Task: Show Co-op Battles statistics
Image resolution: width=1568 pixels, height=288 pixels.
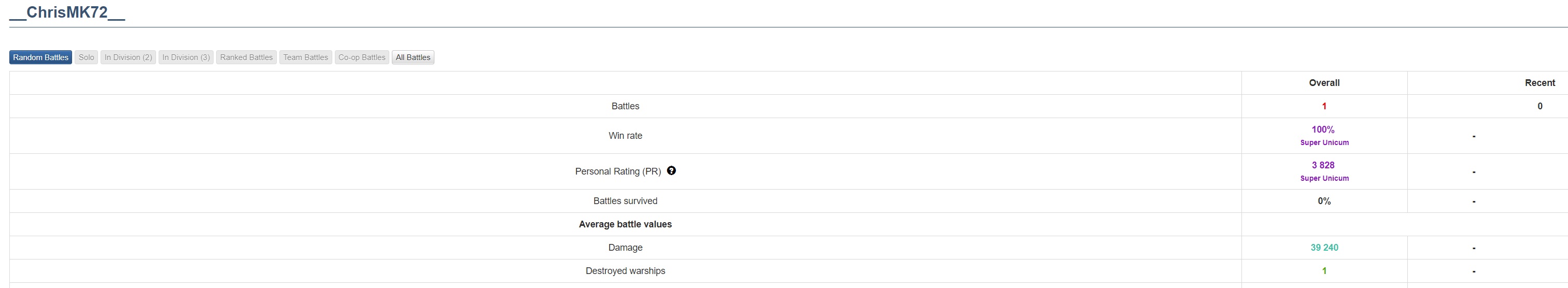Action: coord(362,57)
